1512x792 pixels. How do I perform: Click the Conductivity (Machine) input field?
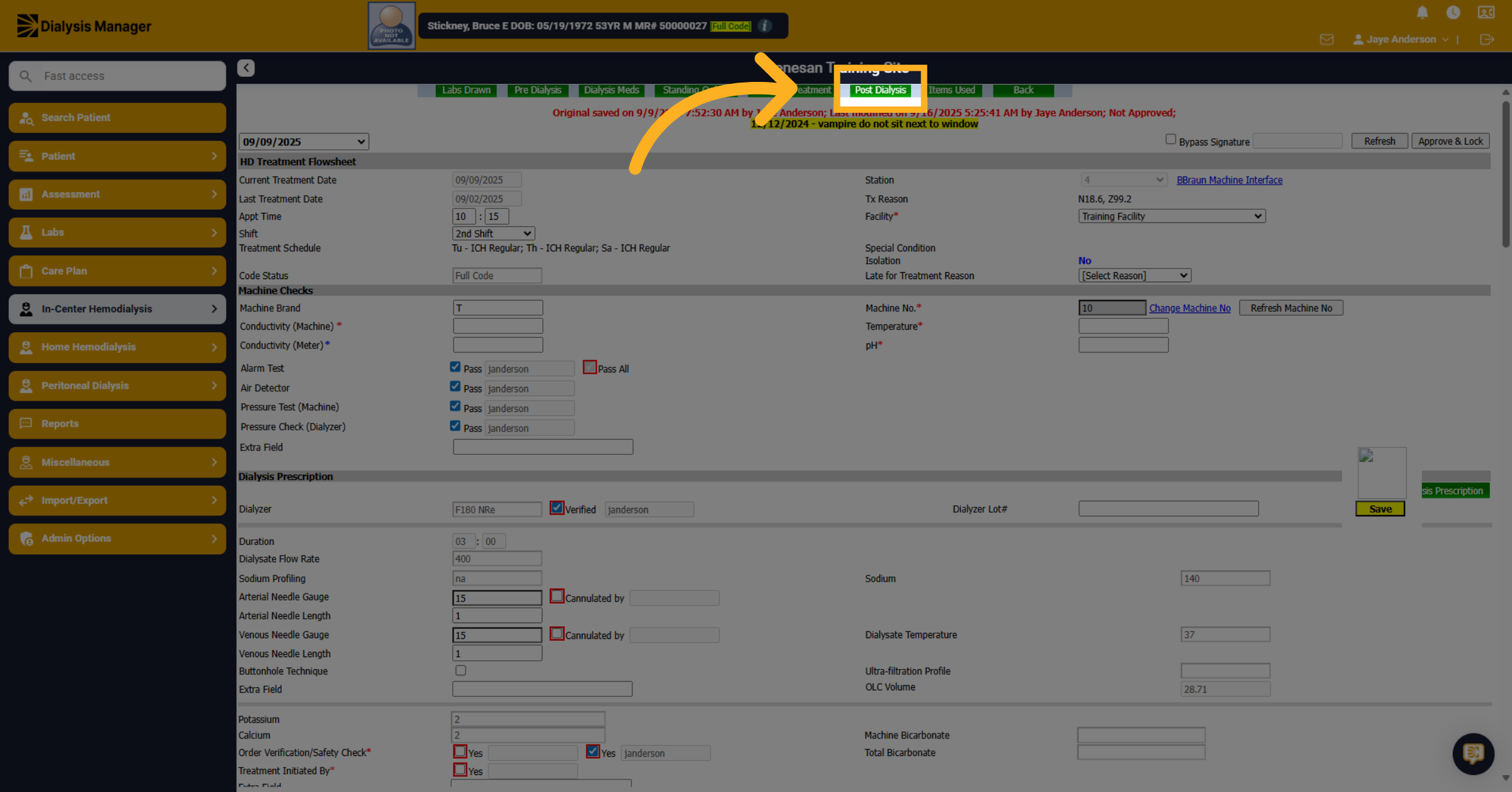498,326
